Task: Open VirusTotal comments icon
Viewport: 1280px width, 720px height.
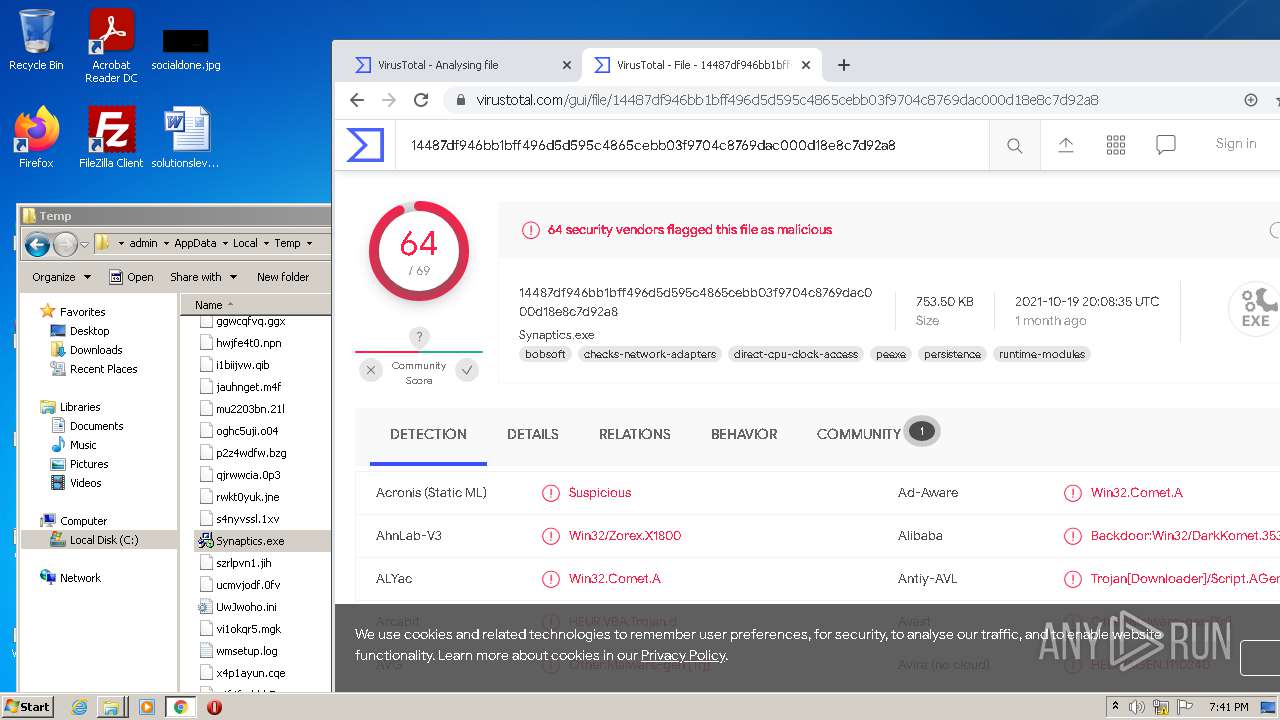Action: click(x=1165, y=145)
